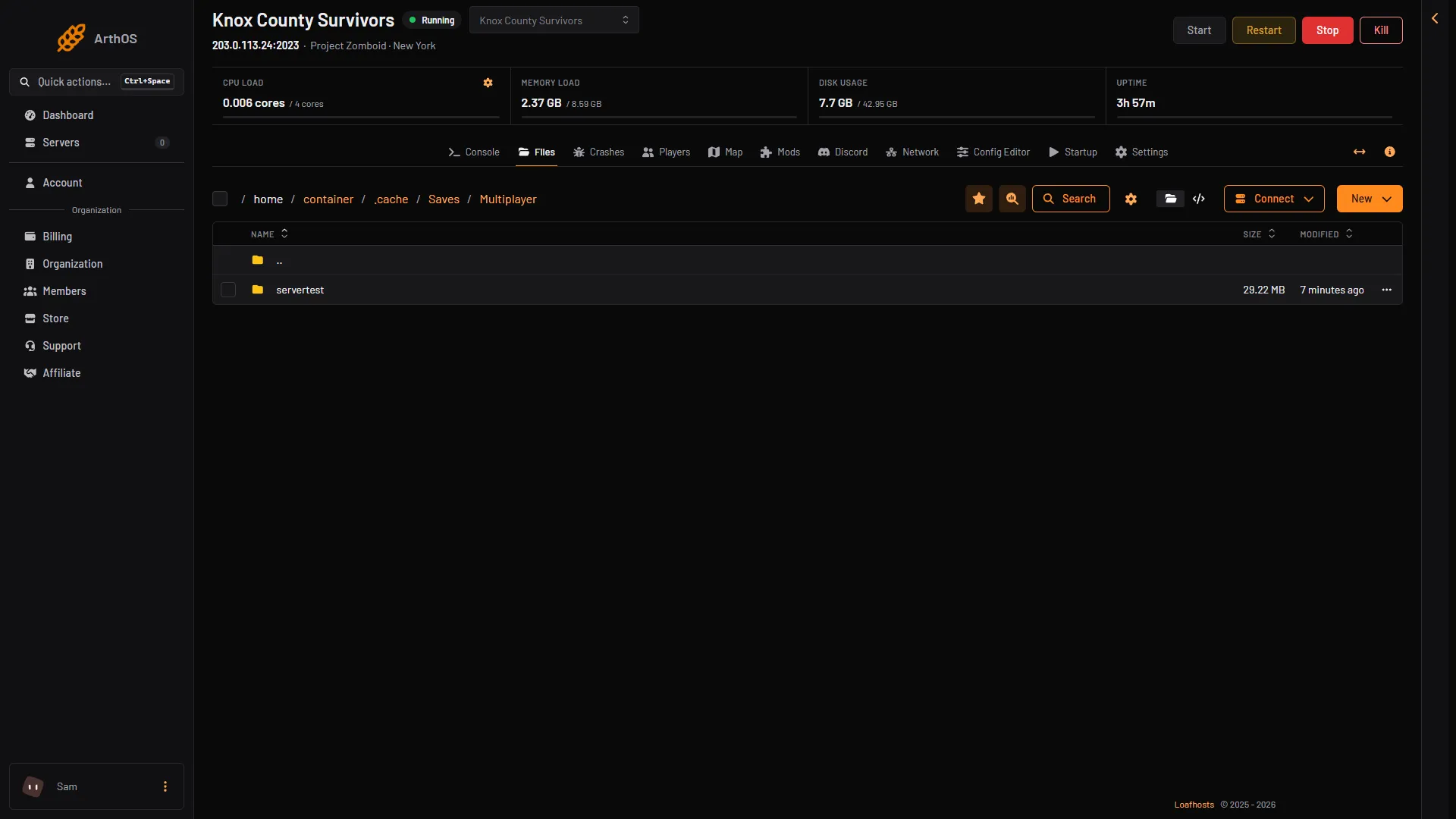Viewport: 1456px width, 819px height.
Task: Click the Start server button
Action: (1199, 30)
